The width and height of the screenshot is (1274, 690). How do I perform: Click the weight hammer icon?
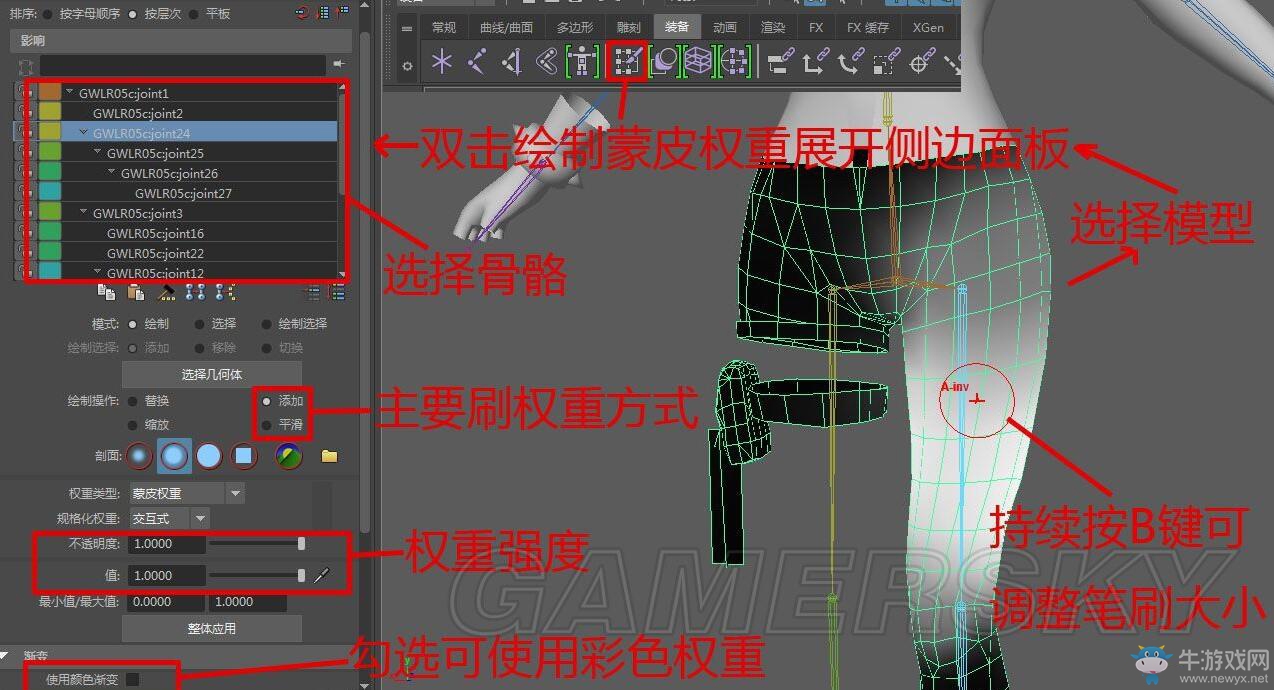pyautogui.click(x=168, y=291)
